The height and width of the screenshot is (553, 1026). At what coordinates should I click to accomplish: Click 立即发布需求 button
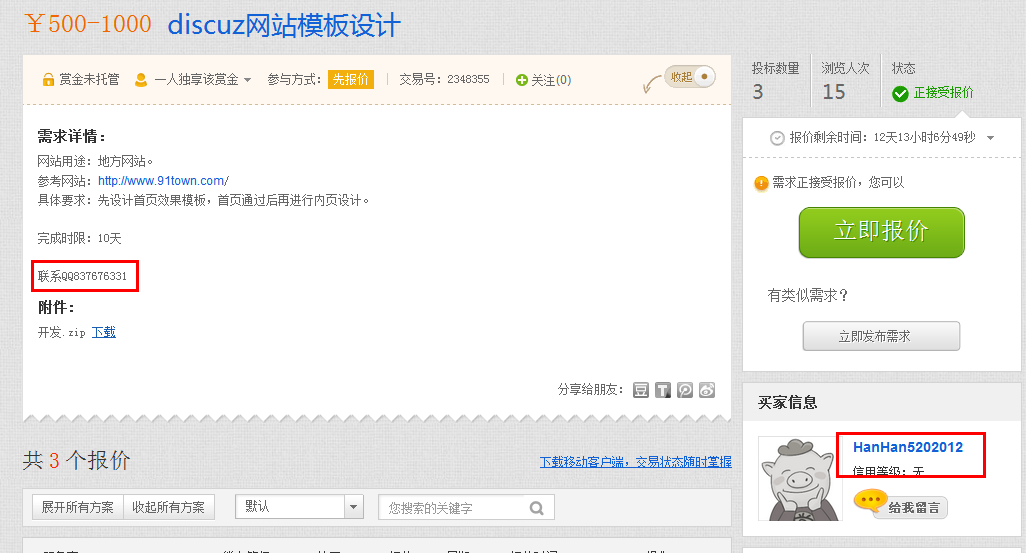(x=881, y=336)
